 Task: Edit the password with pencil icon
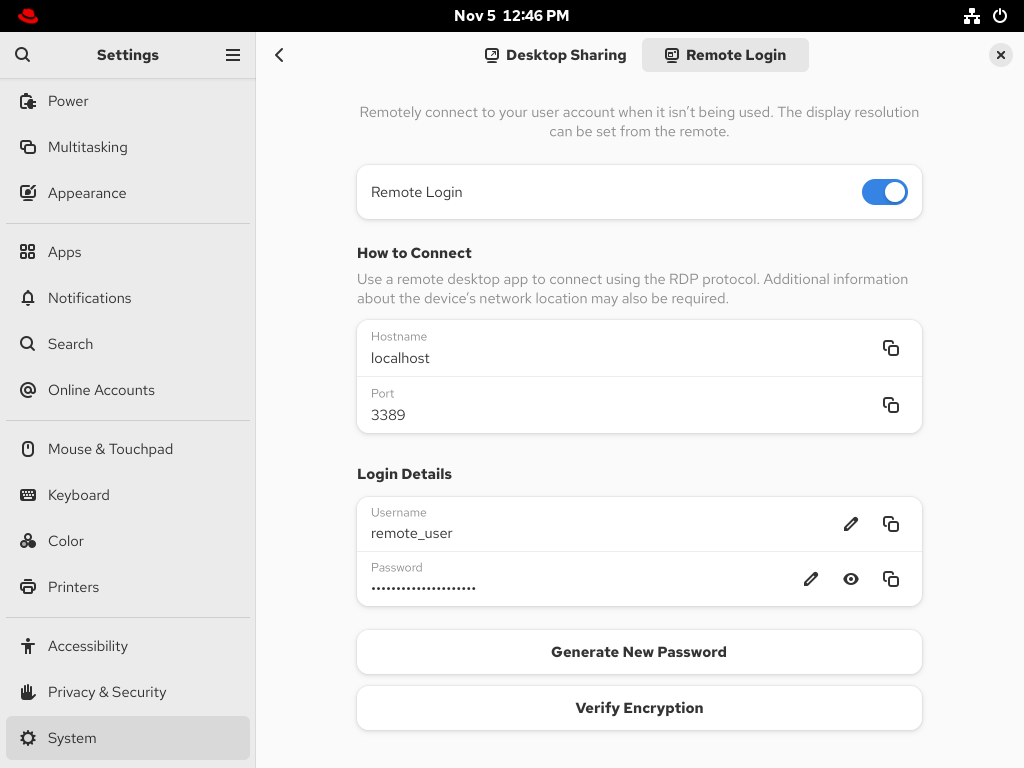(811, 579)
